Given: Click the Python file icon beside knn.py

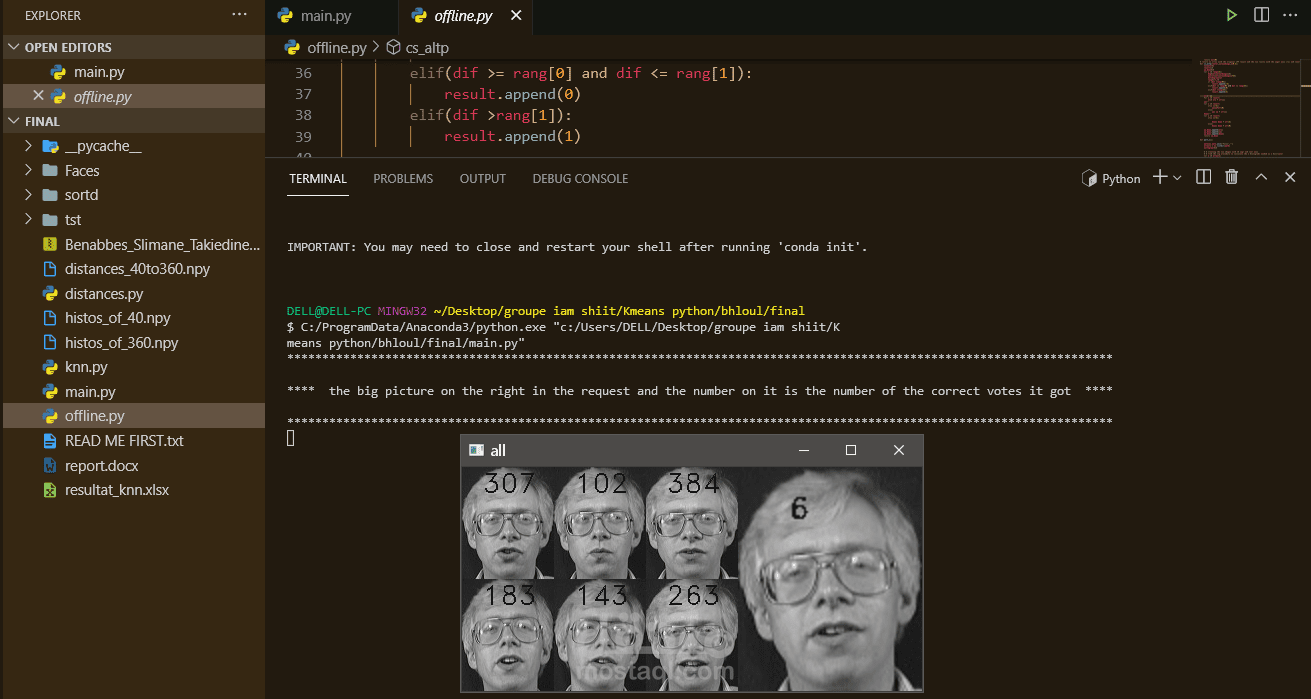Looking at the screenshot, I should pos(50,367).
